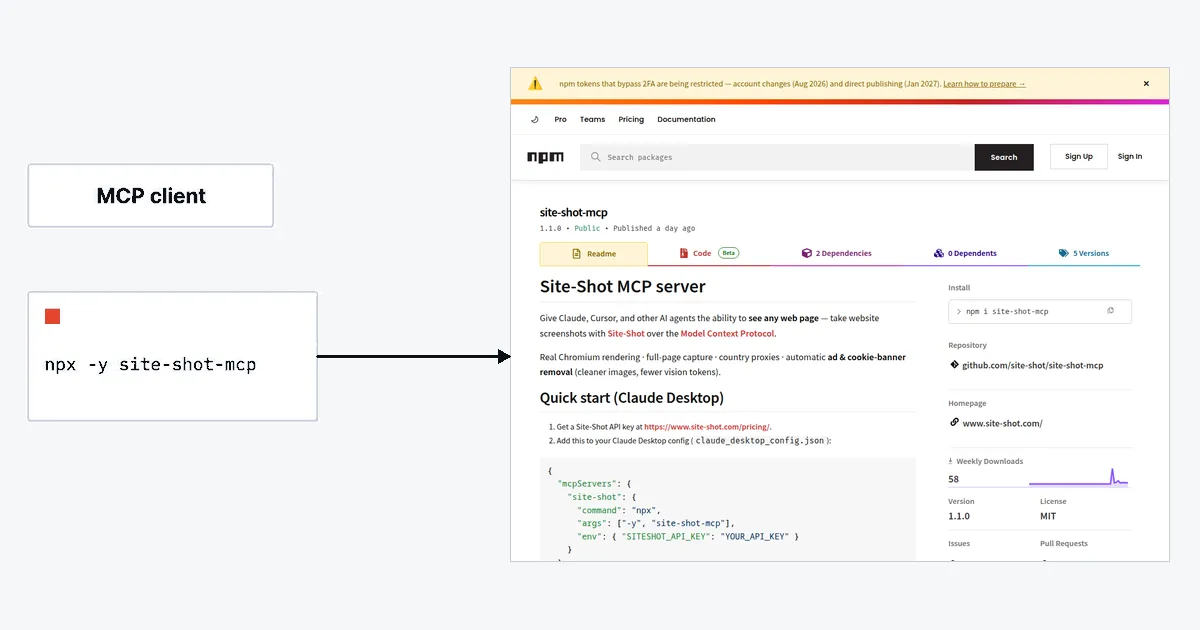The width and height of the screenshot is (1200, 630).
Task: Click the version value 1.1.0 in sidebar
Action: pos(959,517)
